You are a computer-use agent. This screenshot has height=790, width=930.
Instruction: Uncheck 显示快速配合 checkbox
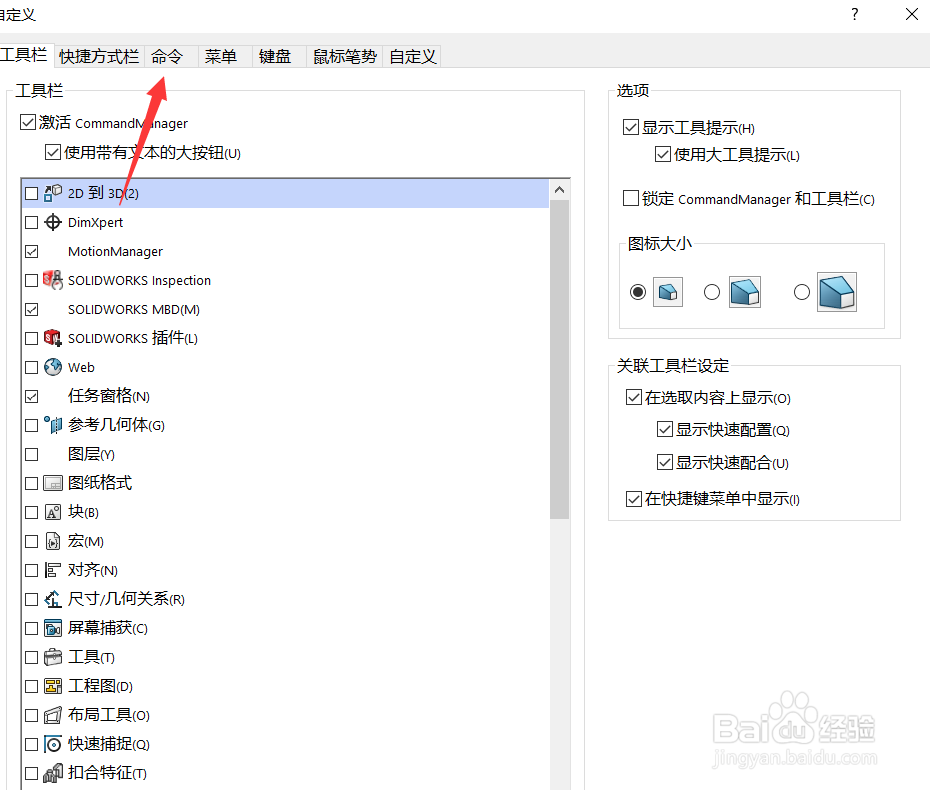tap(664, 462)
